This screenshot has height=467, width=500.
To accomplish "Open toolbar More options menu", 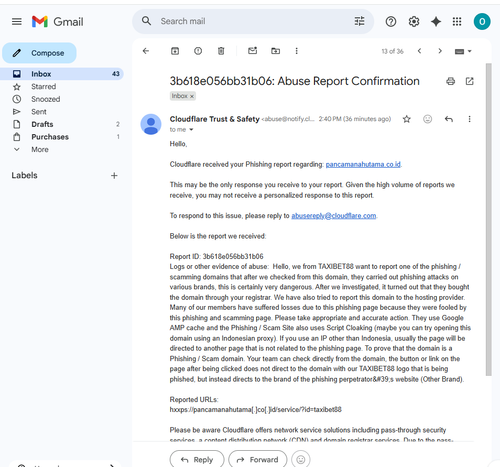I will 296,51.
